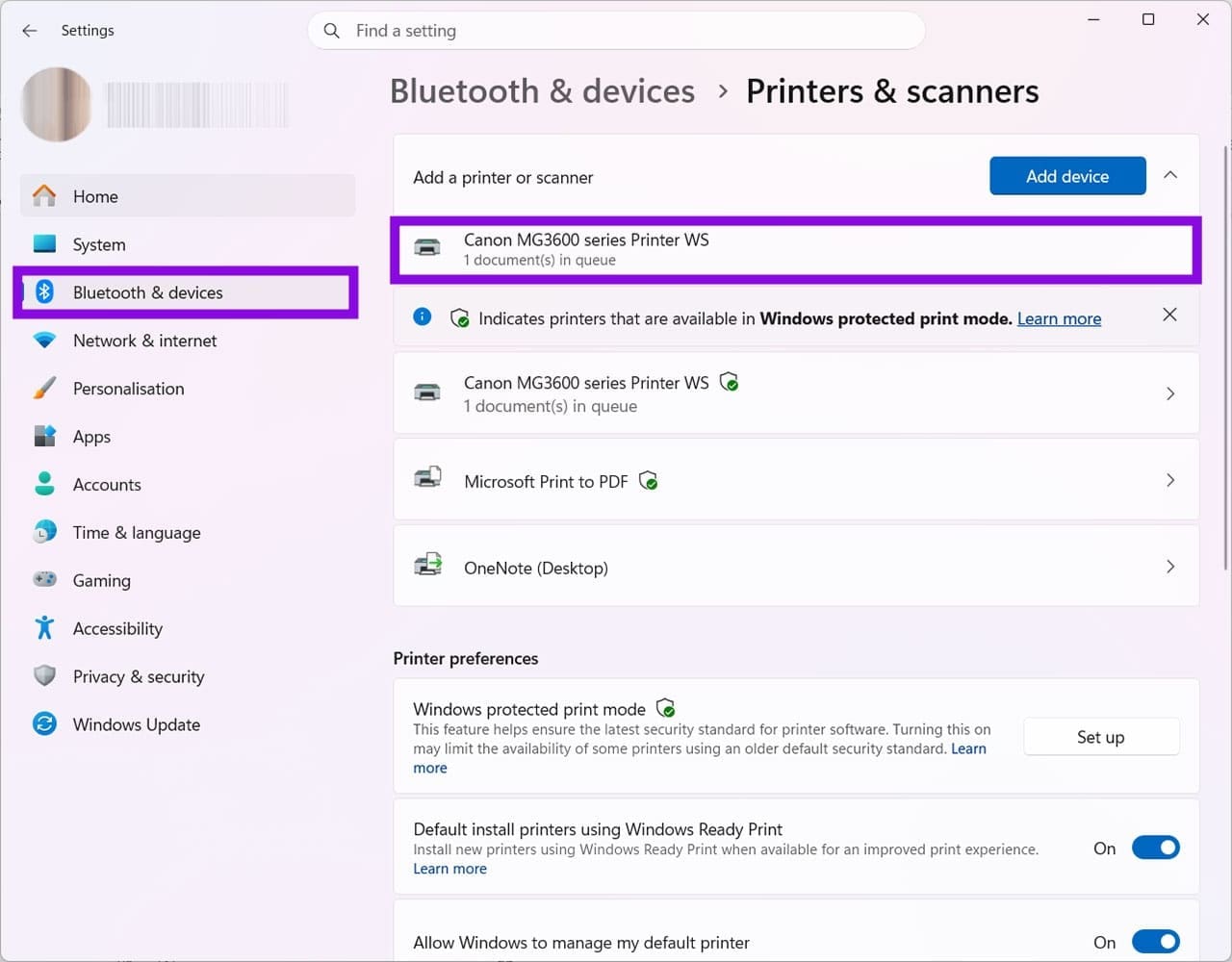
Task: Click the Privacy & security shield icon
Action: click(44, 675)
